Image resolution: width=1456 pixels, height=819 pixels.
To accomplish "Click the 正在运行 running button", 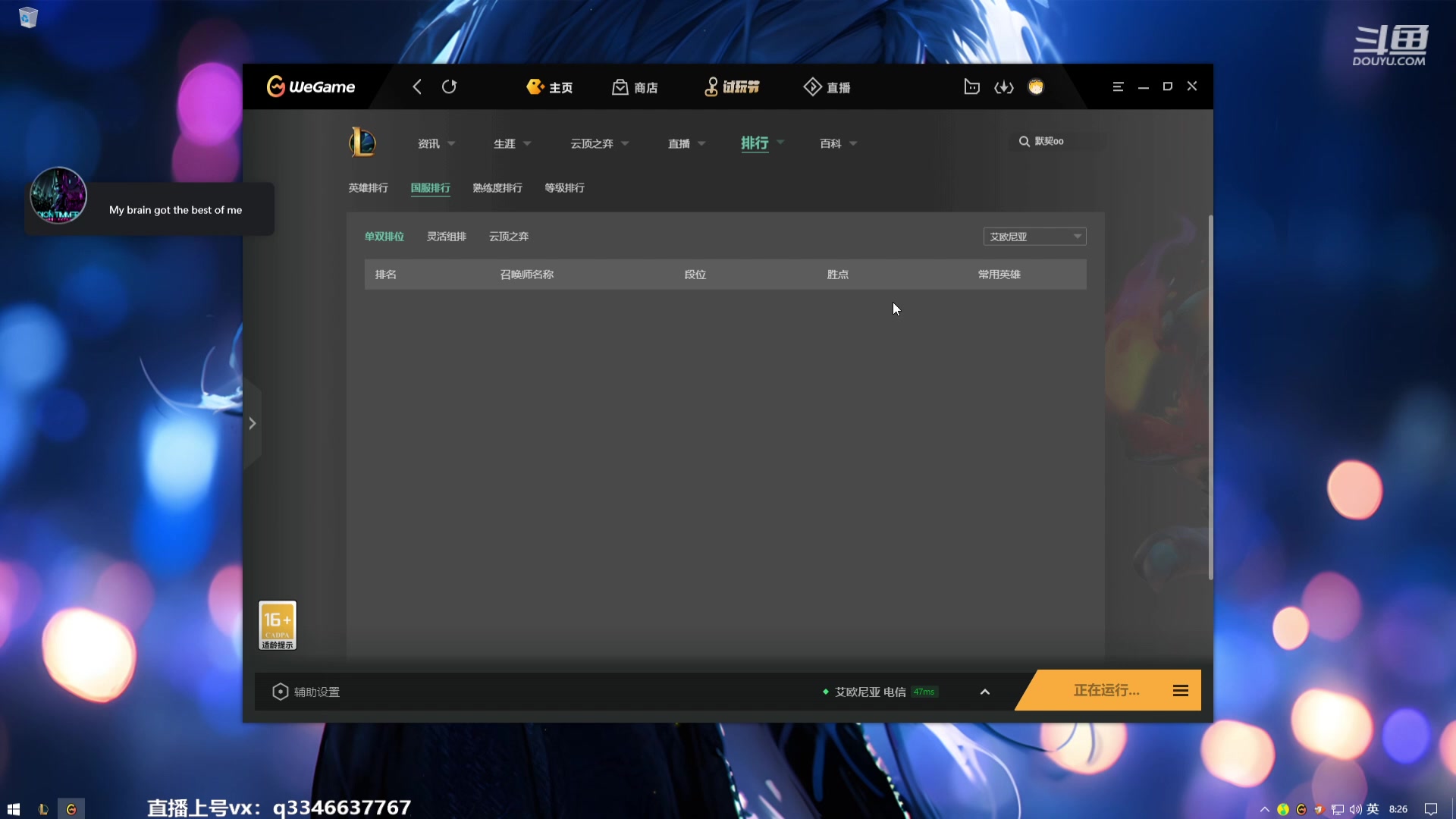I will point(1106,690).
